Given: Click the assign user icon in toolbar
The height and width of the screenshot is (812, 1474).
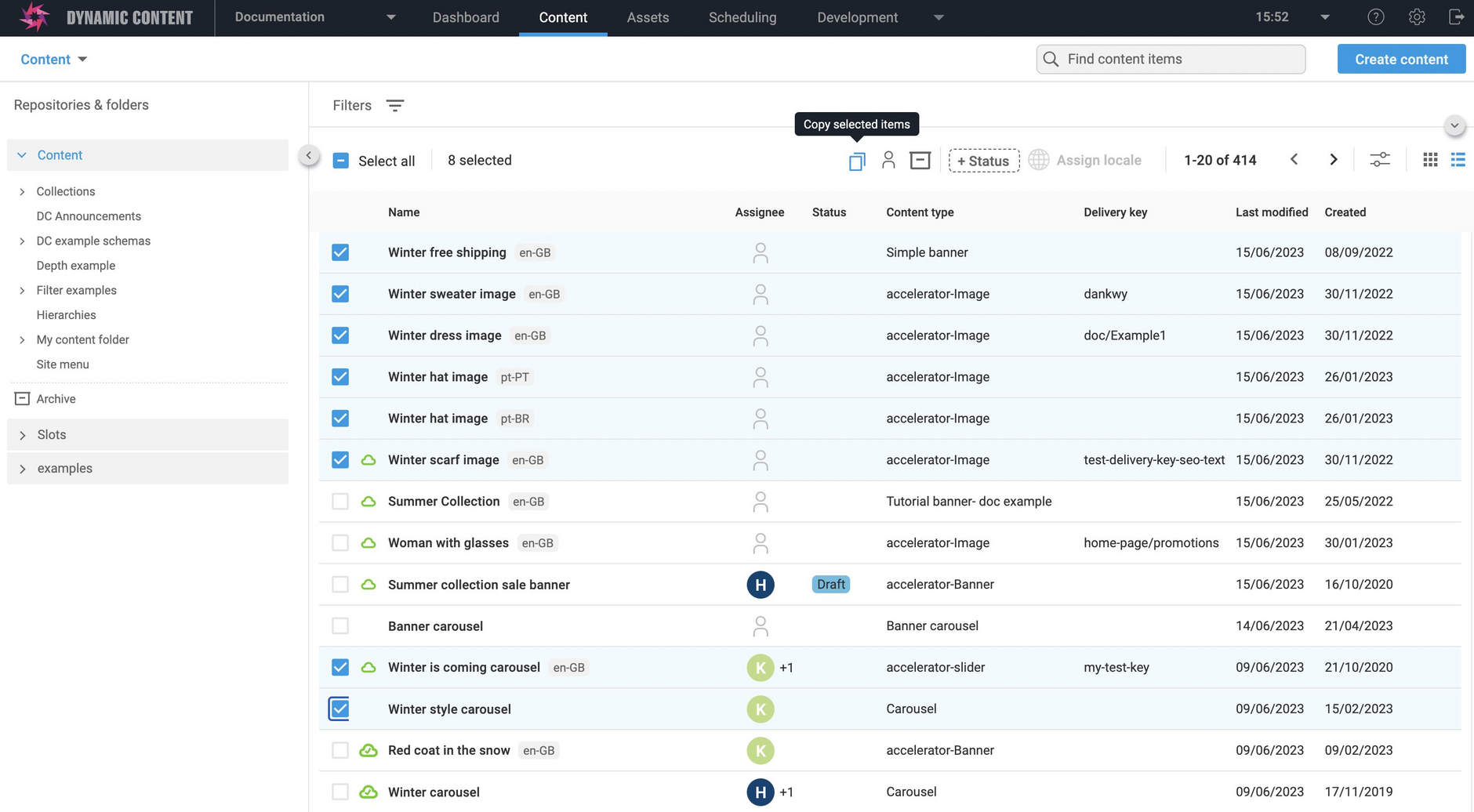Looking at the screenshot, I should pos(888,160).
